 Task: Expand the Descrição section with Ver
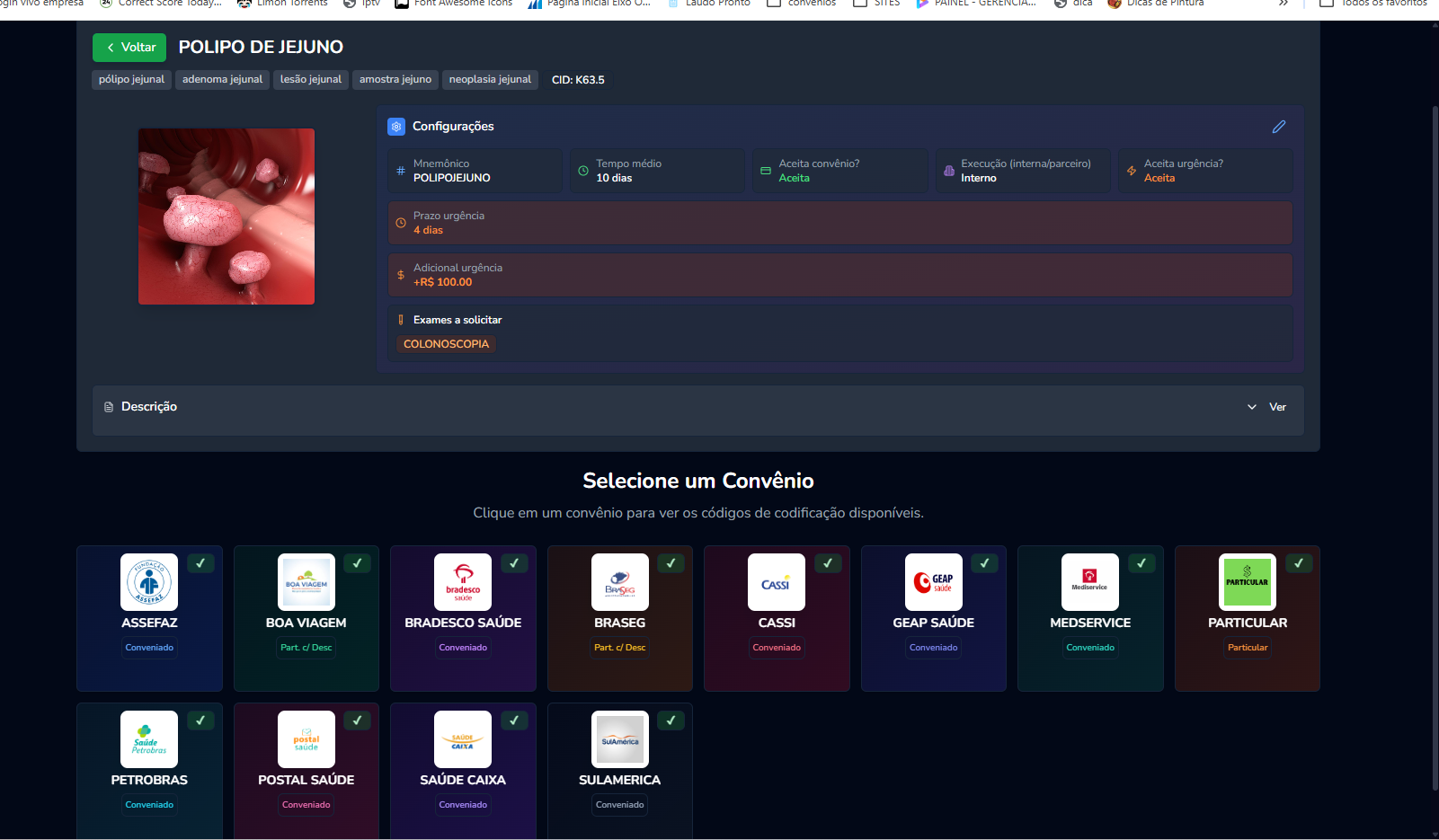point(1277,407)
